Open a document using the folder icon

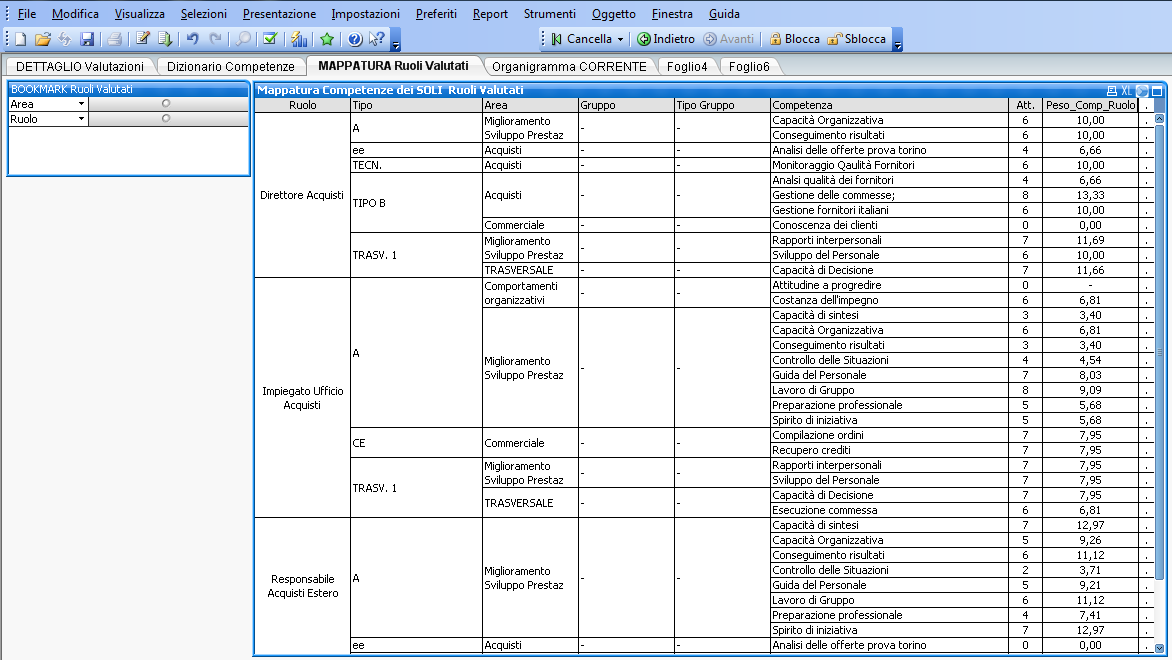pyautogui.click(x=43, y=39)
